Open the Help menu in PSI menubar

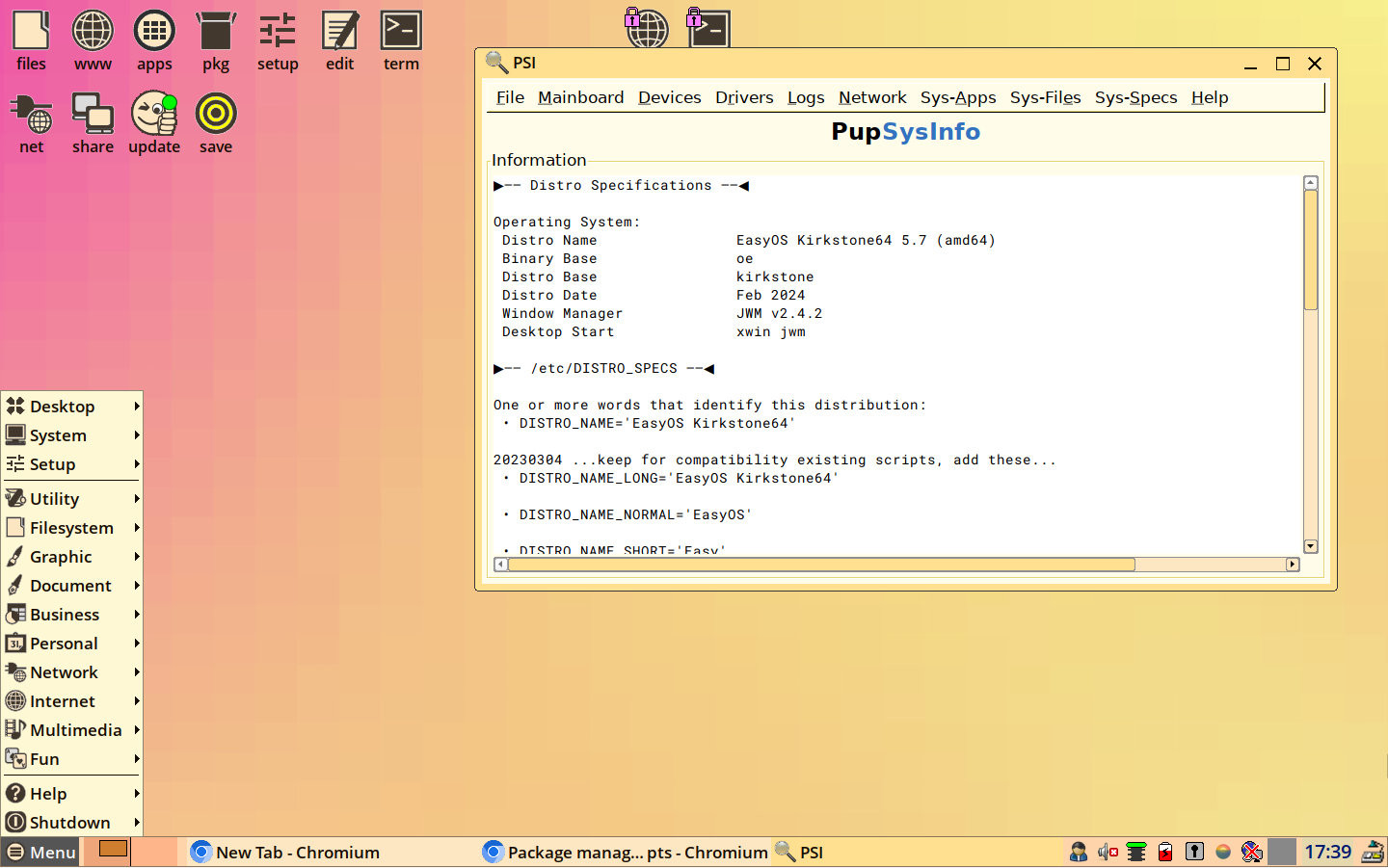click(1210, 97)
